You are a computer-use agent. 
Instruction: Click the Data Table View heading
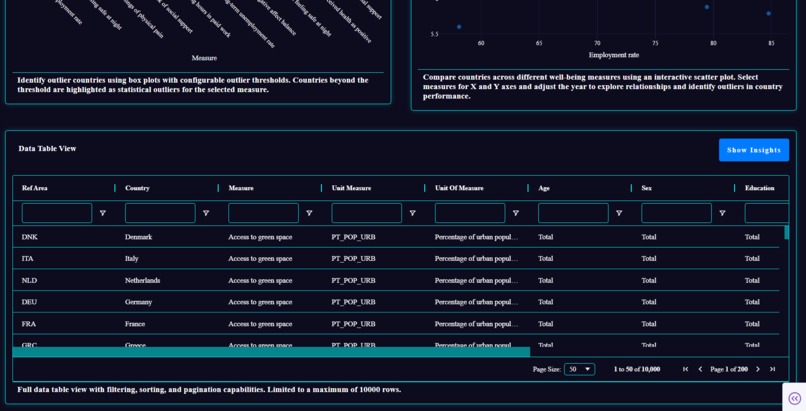click(47, 148)
